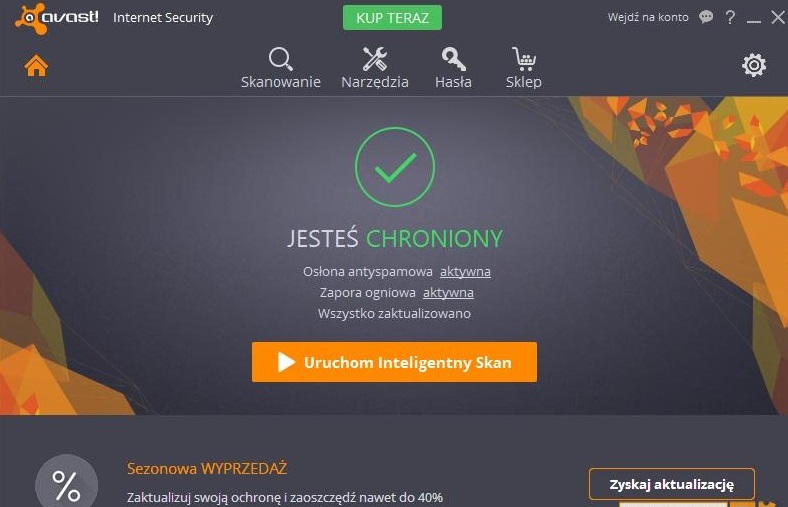788x507 pixels.
Task: Select the Skanowanie menu label
Action: 280,81
